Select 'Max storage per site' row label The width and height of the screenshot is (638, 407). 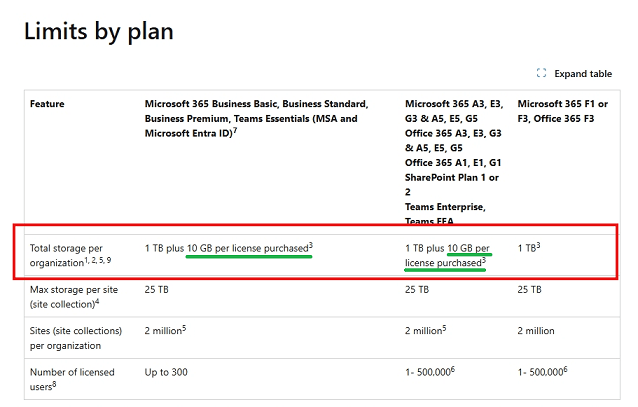point(74,297)
